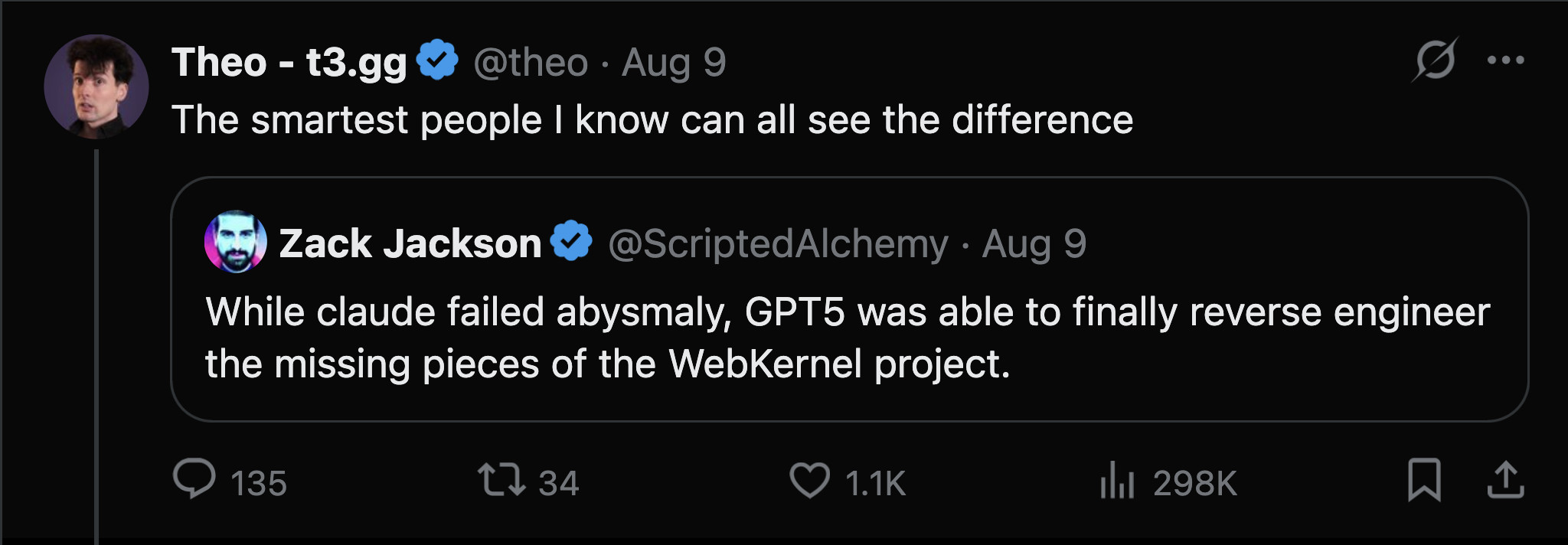Viewport: 1568px width, 545px height.
Task: Open Zack Jackson's avatar thumbnail
Action: (236, 242)
